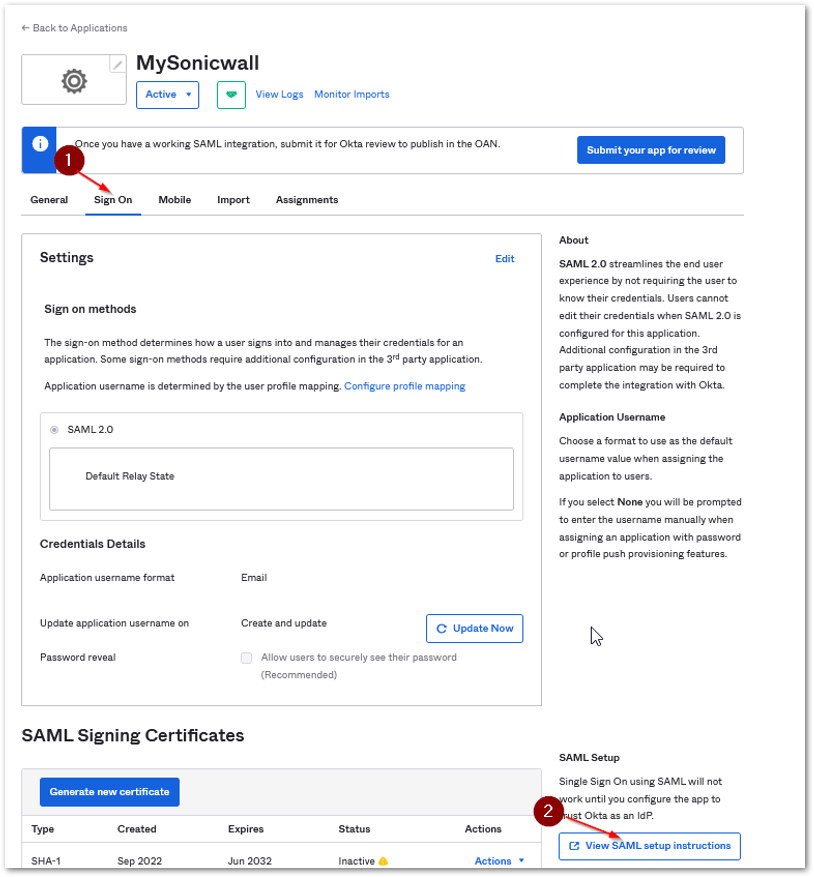Viewport: 814px width, 877px height.
Task: Open the Active status dropdown
Action: pyautogui.click(x=167, y=95)
